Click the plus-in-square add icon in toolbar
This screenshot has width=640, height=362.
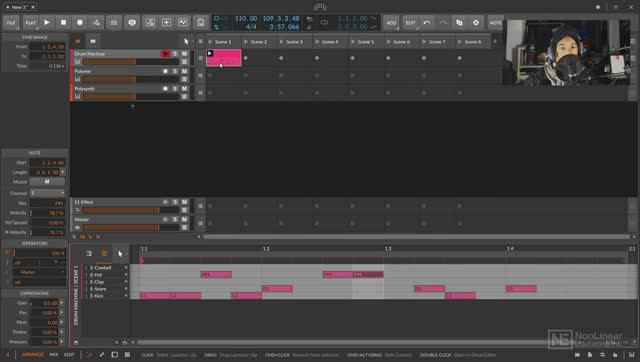click(x=167, y=22)
